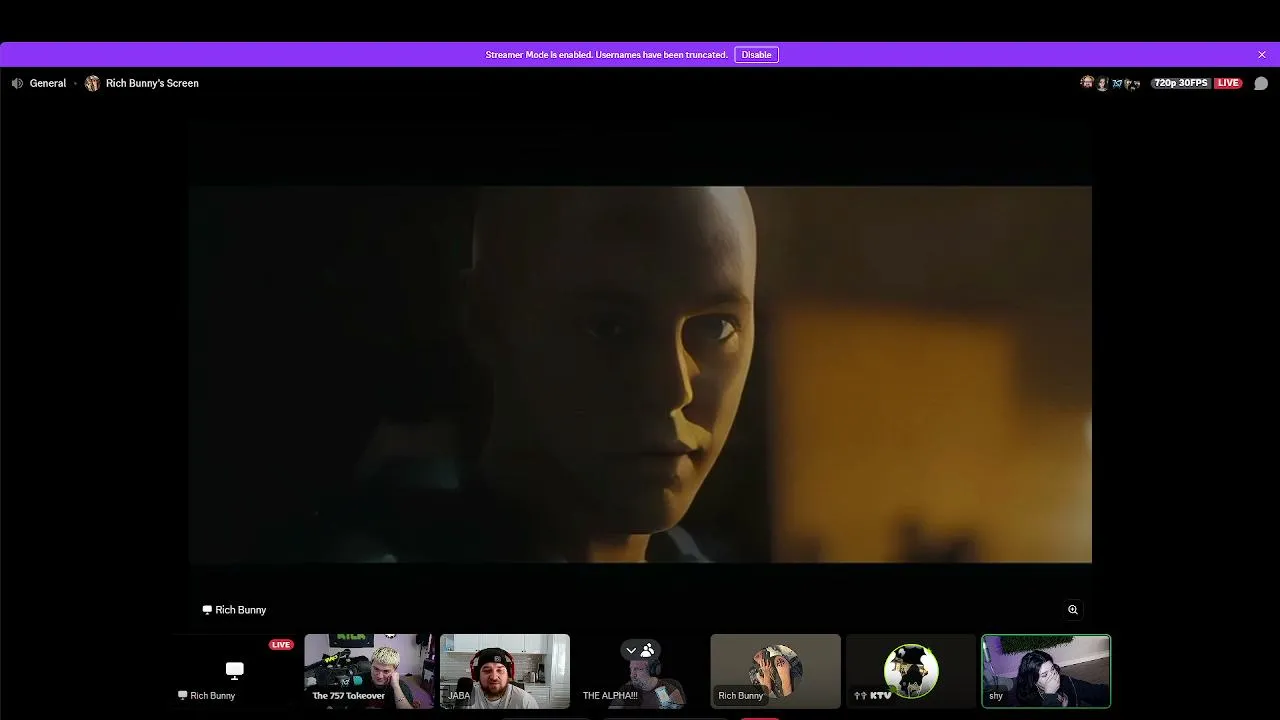The image size is (1280, 720).
Task: Select Rich Bunny's avatar participant tile
Action: coord(775,671)
